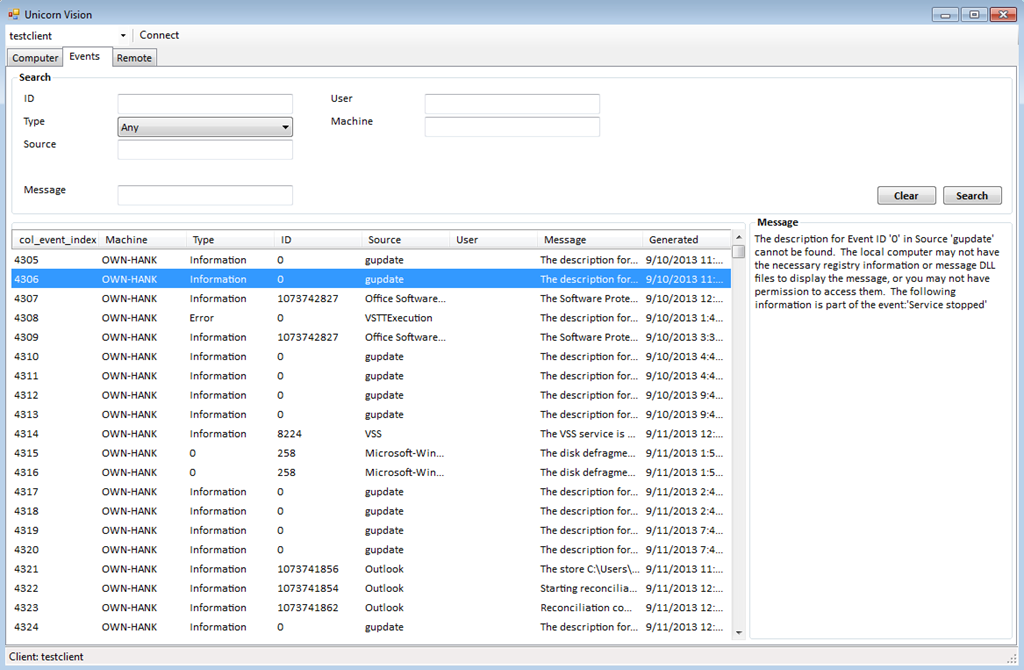Sort by col_event_index column header
1024x670 pixels.
tap(58, 240)
